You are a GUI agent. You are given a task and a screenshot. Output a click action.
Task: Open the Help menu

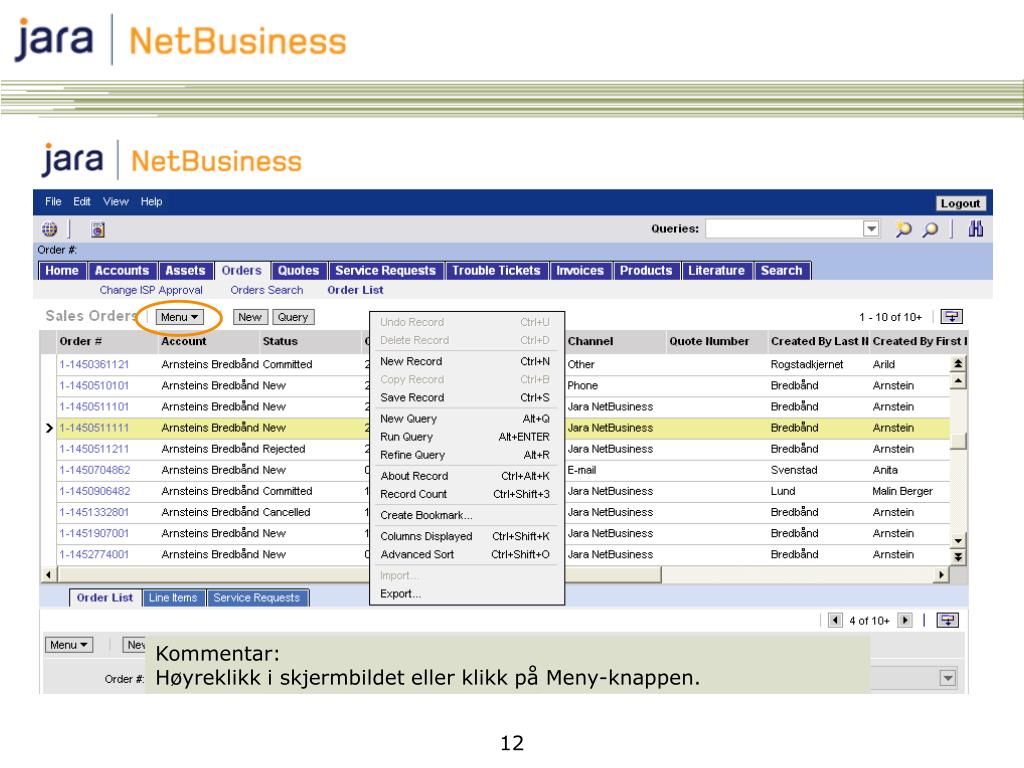pos(152,201)
